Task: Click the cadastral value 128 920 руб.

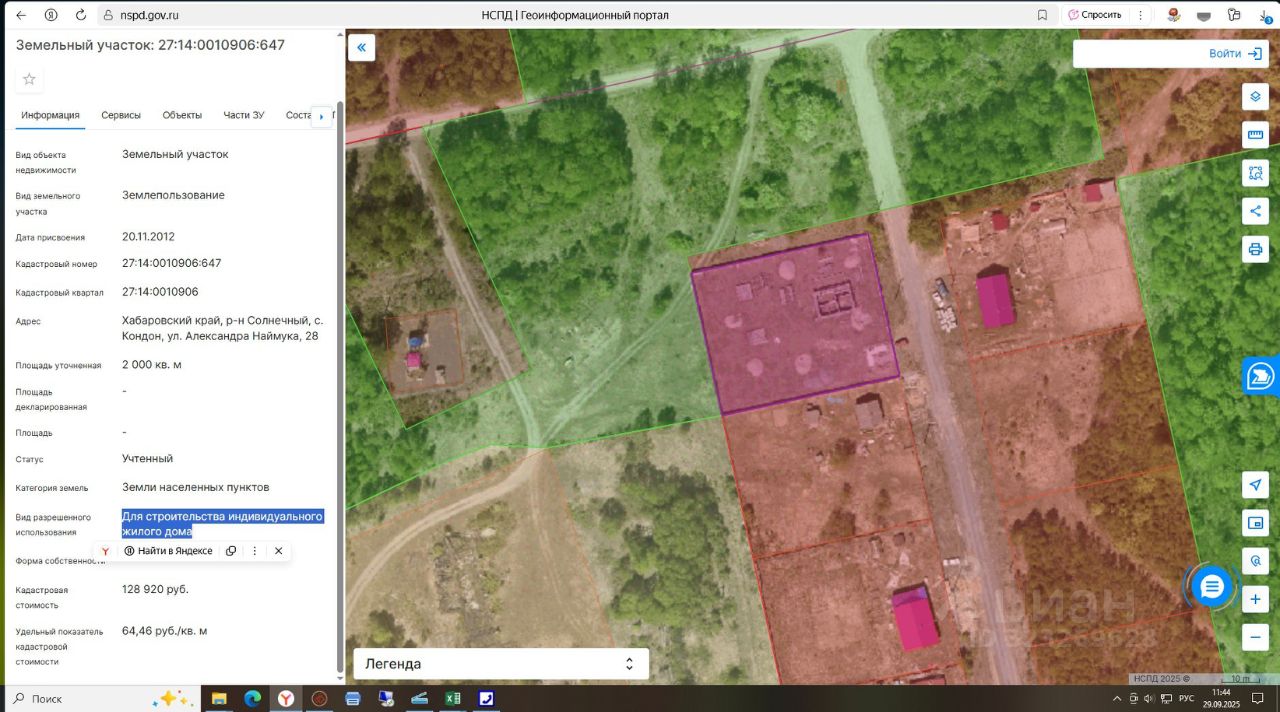Action: tap(155, 590)
